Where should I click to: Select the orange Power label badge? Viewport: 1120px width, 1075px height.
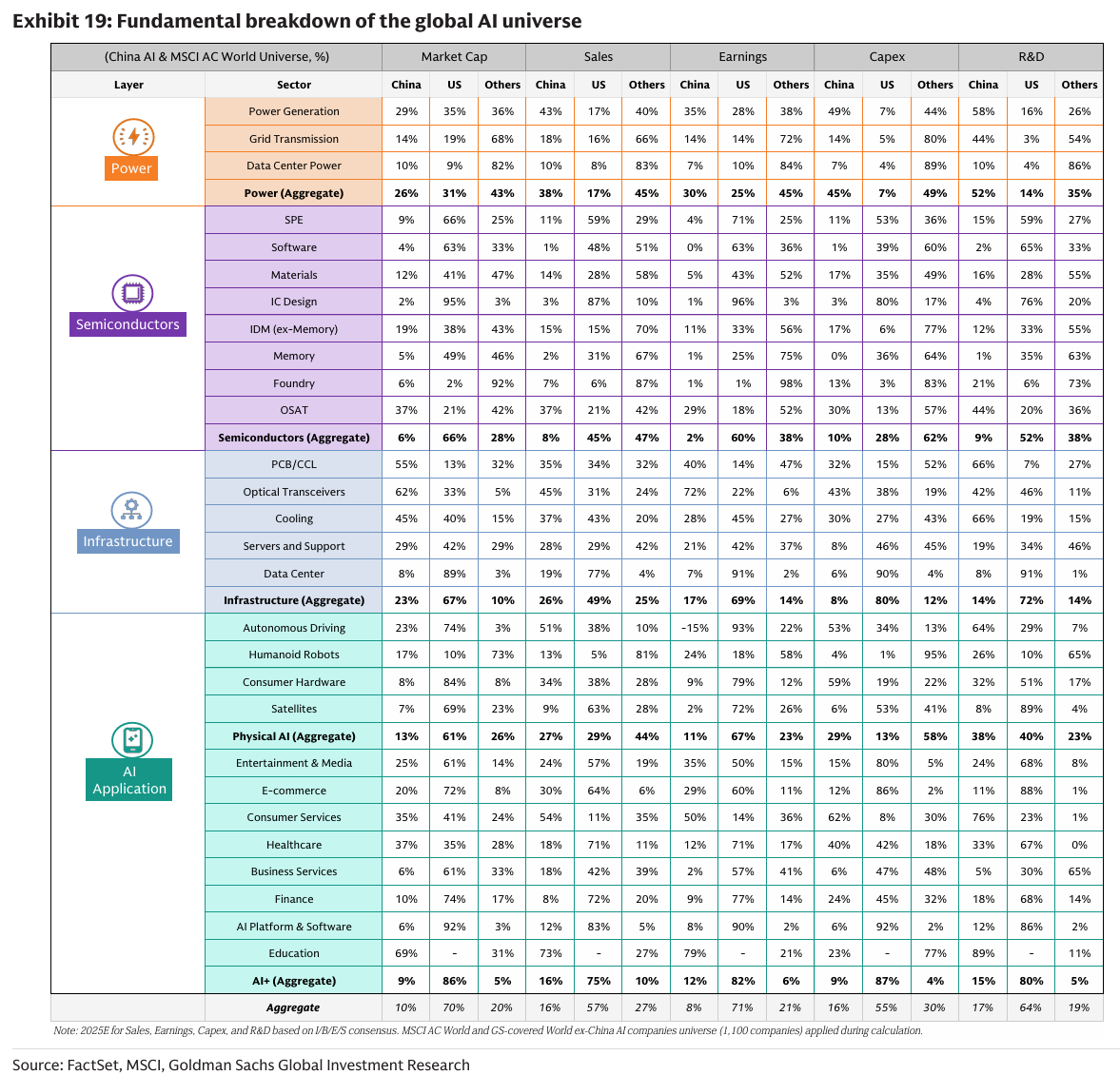131,168
